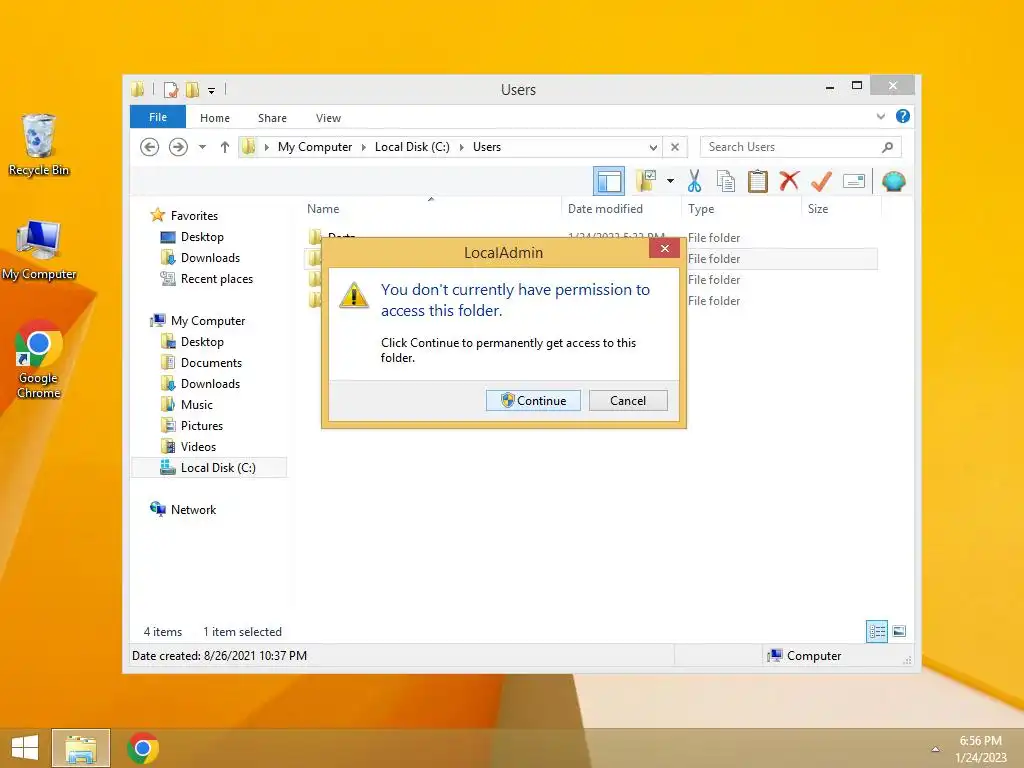
Task: Expand arrow after Local Disk (C:) breadcrumb
Action: click(462, 147)
